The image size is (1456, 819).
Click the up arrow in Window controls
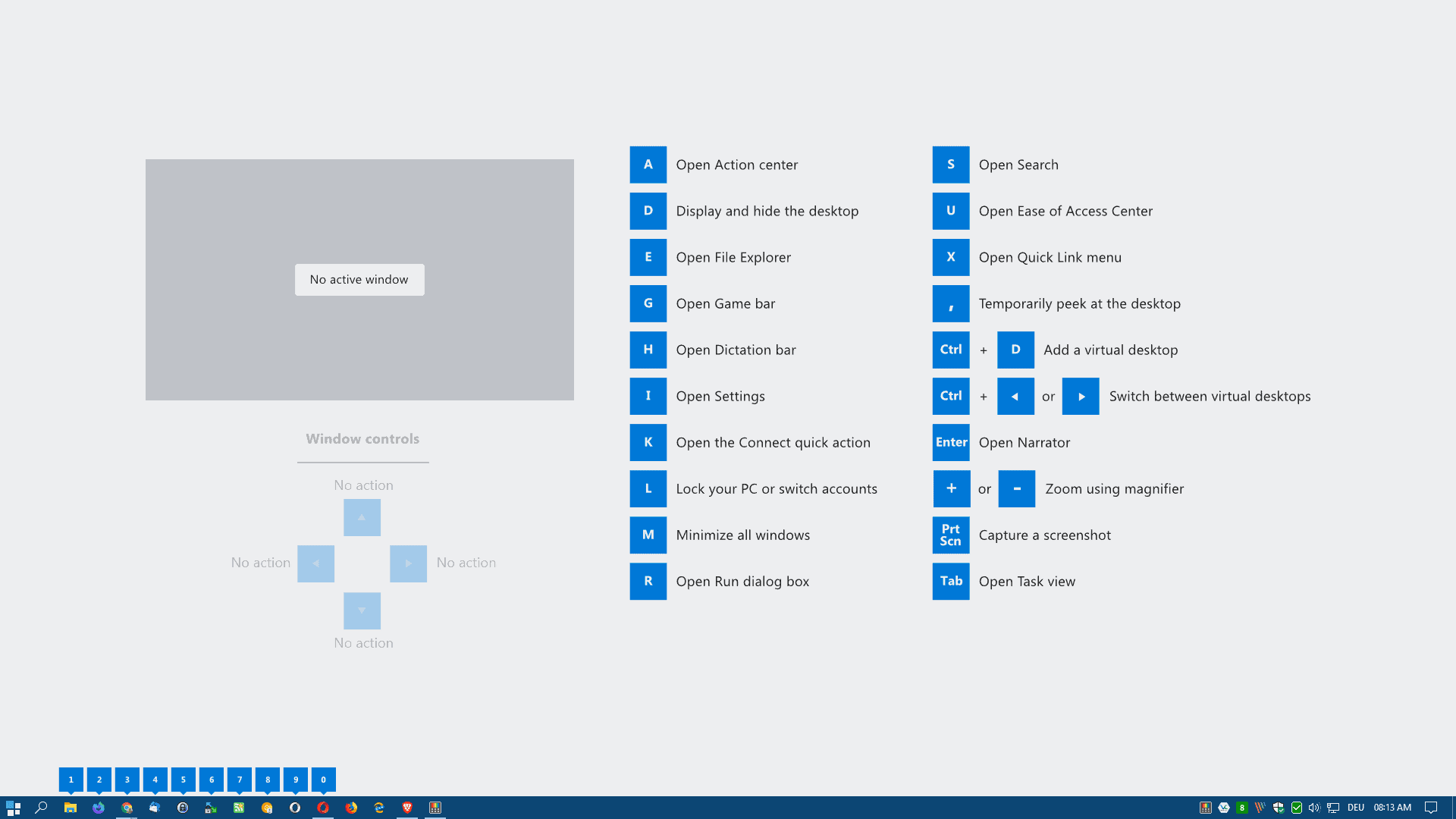(362, 517)
